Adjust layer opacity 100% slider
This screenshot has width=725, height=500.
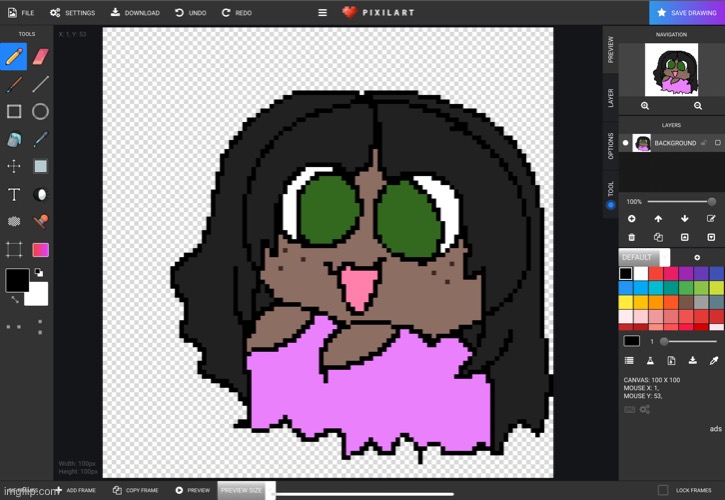682,202
